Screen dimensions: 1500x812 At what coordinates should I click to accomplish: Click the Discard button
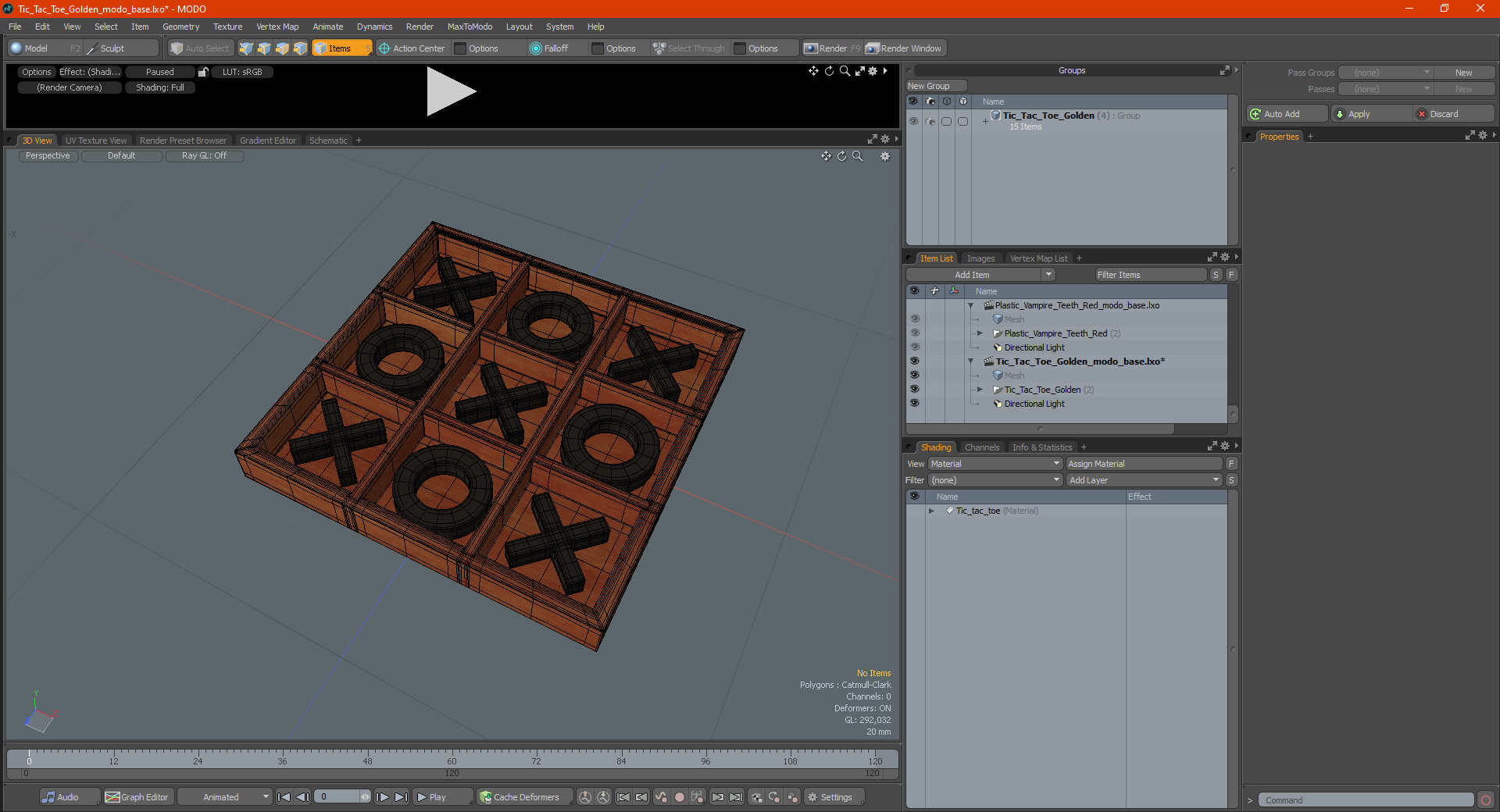[1454, 114]
